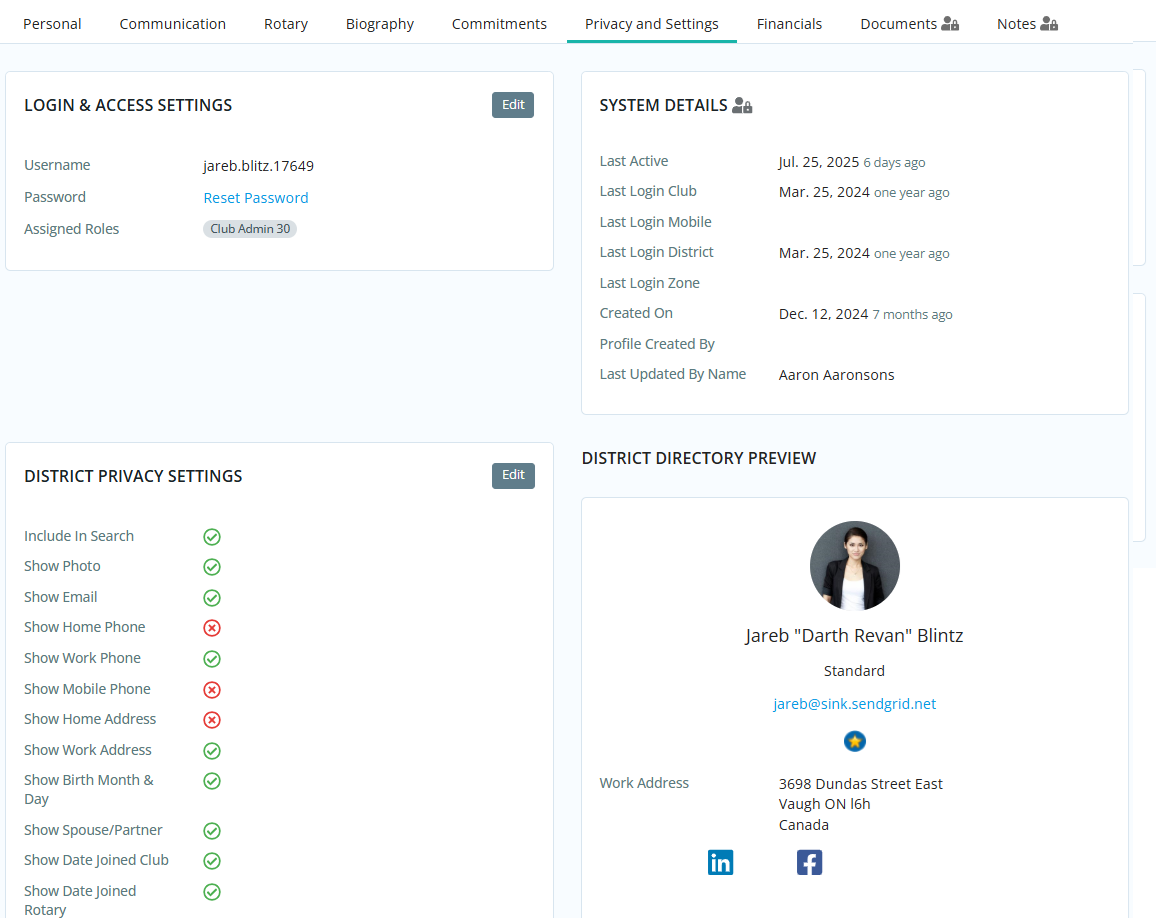The height and width of the screenshot is (918, 1156).
Task: Edit the Login & Access Settings
Action: (513, 105)
